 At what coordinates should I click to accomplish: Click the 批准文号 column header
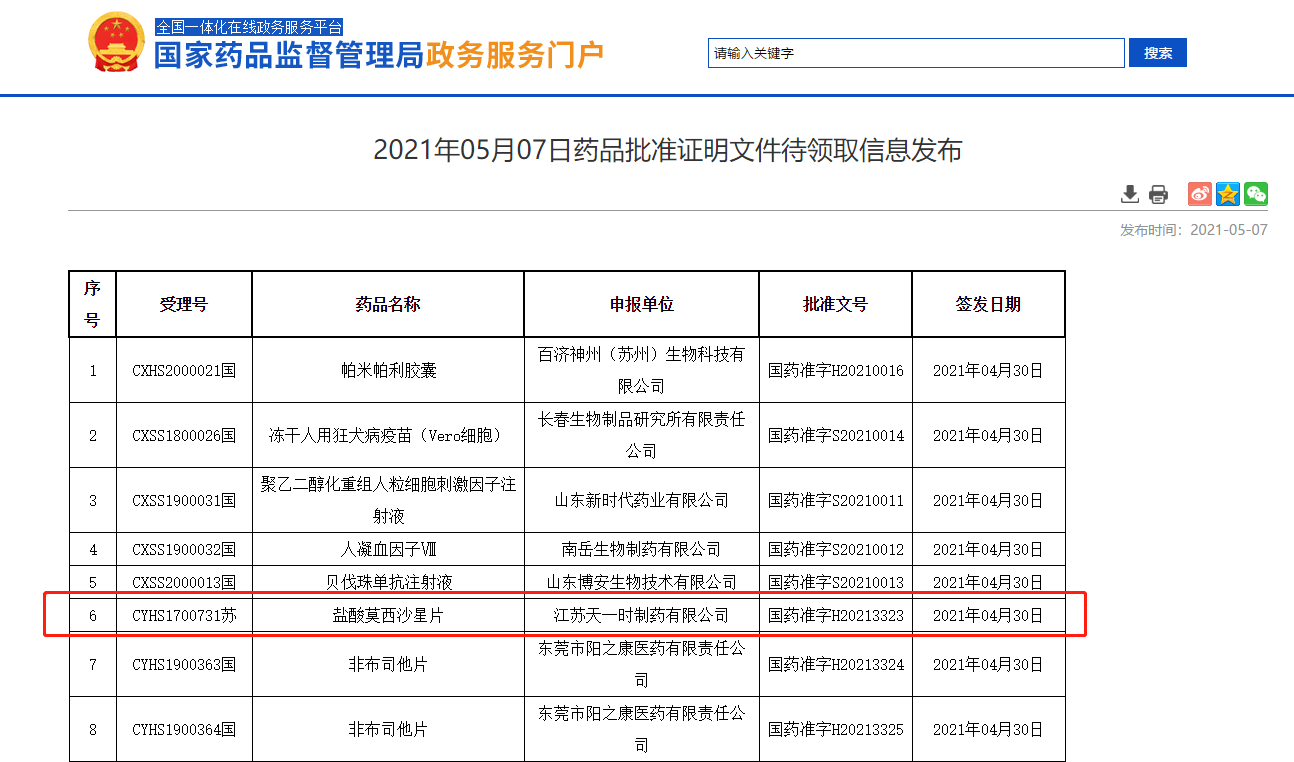pyautogui.click(x=836, y=304)
